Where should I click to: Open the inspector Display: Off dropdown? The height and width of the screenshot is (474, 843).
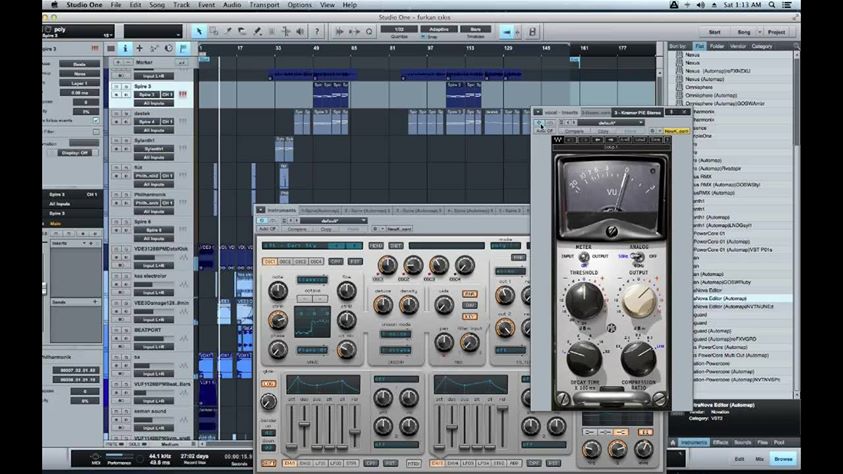(x=75, y=153)
